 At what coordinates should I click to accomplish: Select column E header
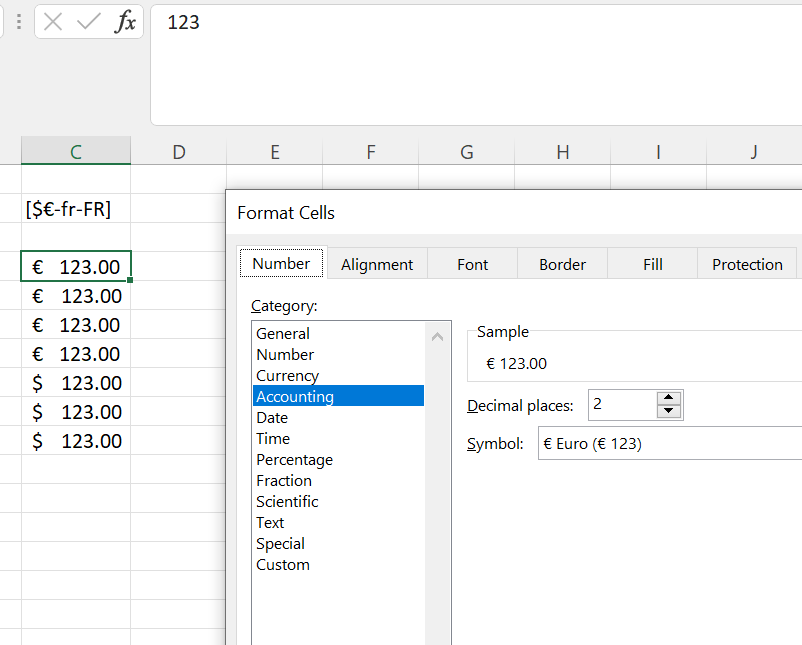coord(275,152)
